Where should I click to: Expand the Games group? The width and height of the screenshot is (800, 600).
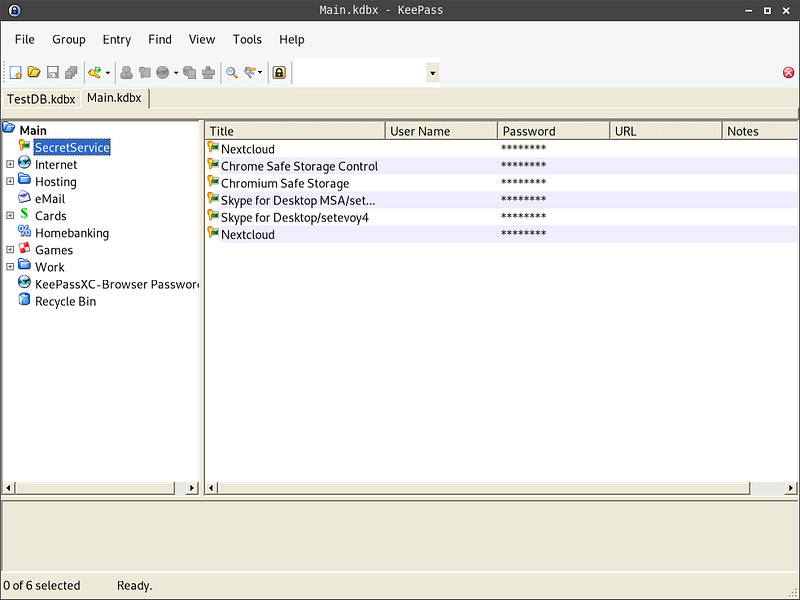(10, 249)
